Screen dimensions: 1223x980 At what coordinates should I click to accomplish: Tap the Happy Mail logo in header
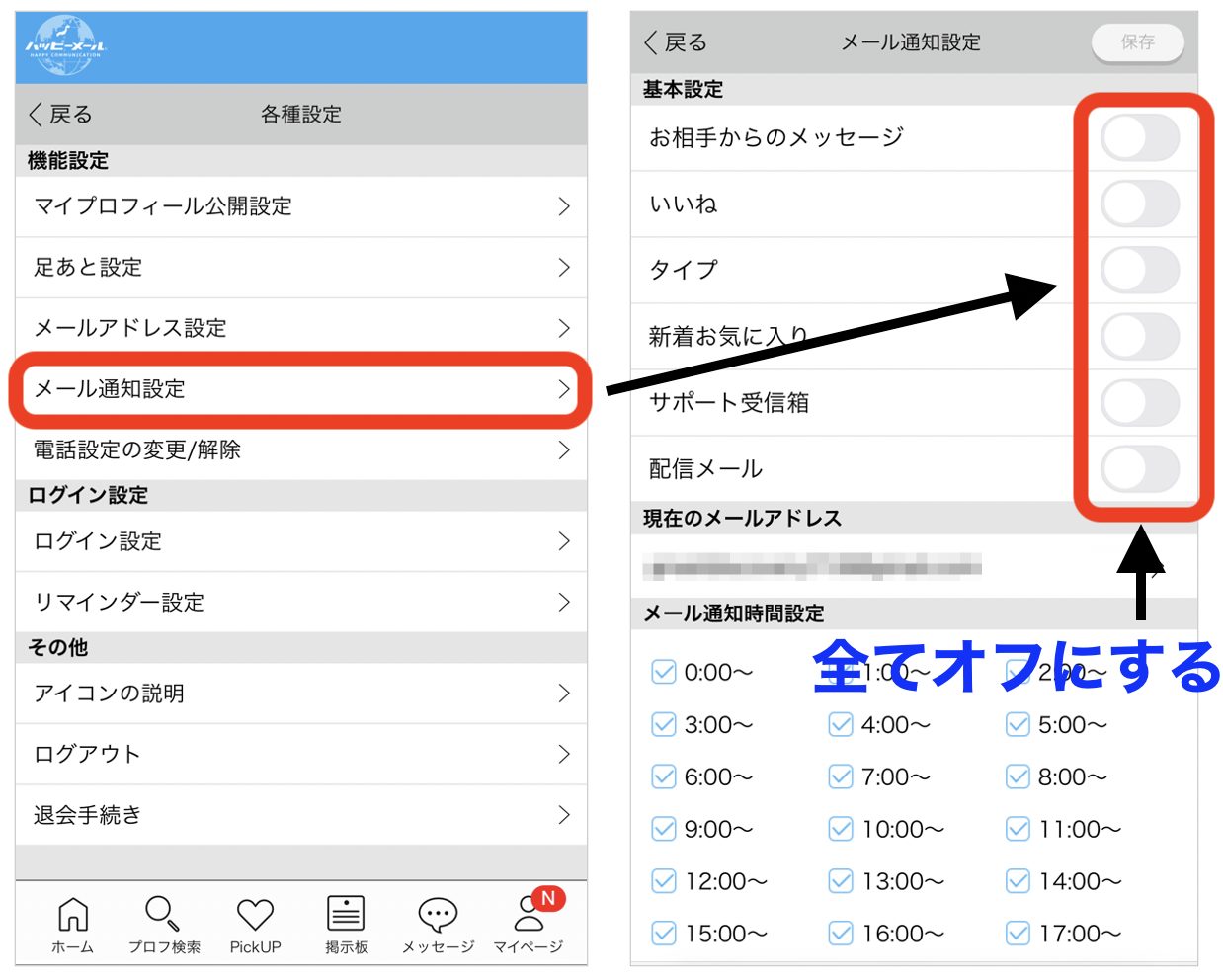pyautogui.click(x=65, y=46)
